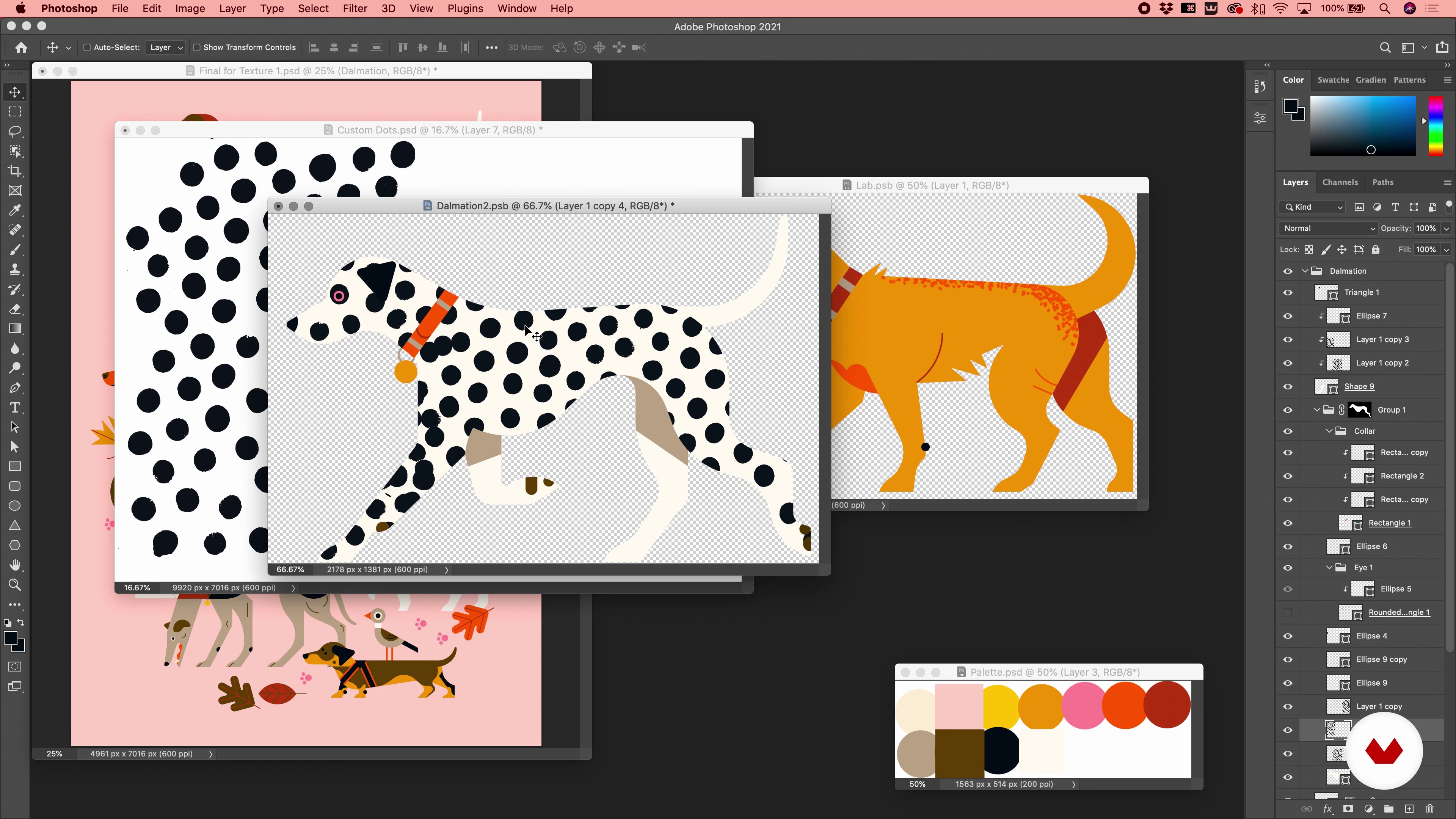Select the Move tool
The image size is (1456, 819).
[x=15, y=92]
